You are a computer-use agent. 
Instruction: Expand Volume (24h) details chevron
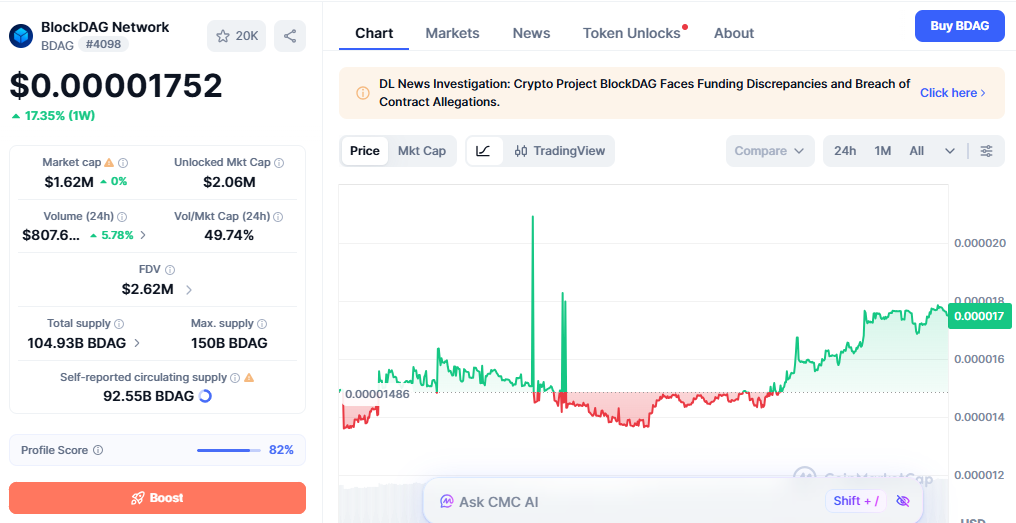pos(143,235)
